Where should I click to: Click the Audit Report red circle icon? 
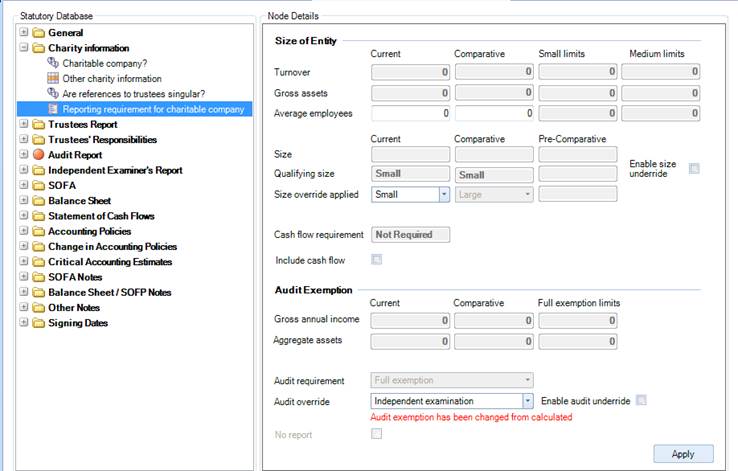39,155
